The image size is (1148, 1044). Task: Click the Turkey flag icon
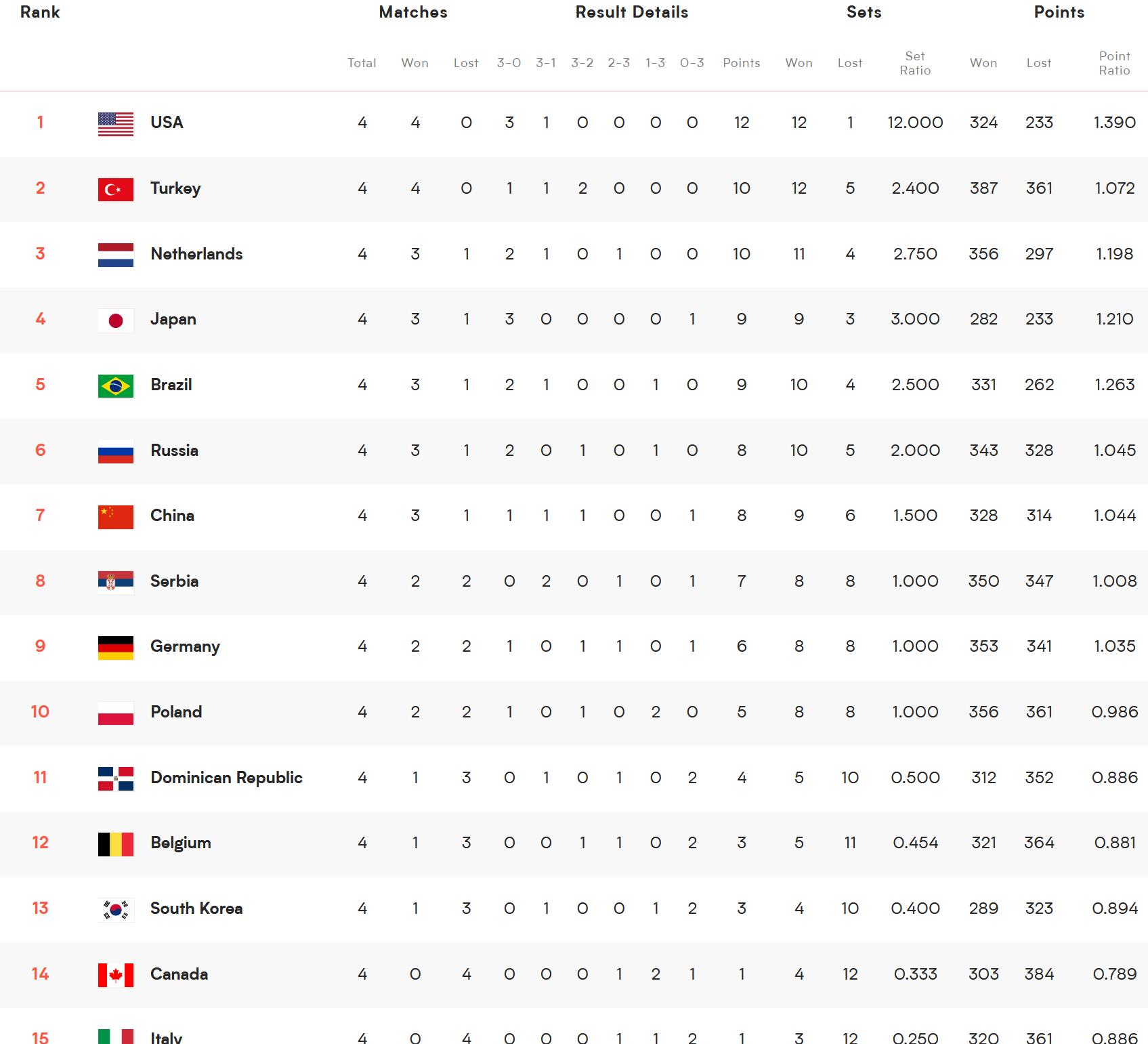click(116, 189)
